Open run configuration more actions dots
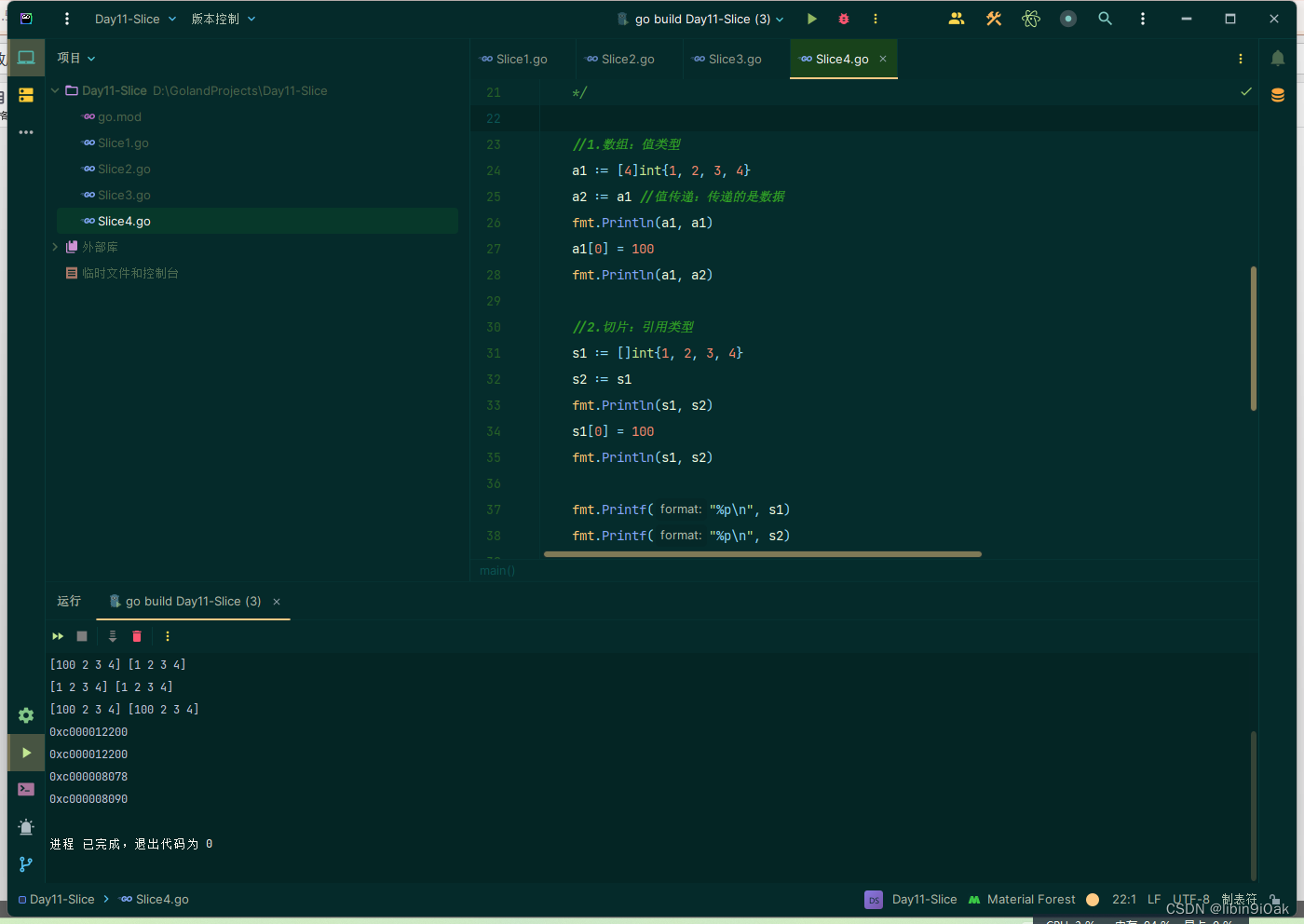Image resolution: width=1304 pixels, height=924 pixels. [x=876, y=19]
